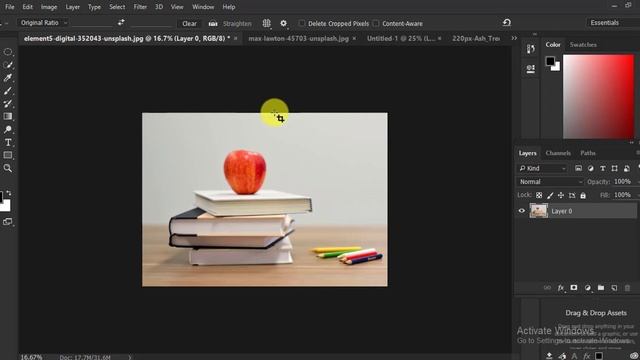Pick a color in the red color field

coord(598,96)
